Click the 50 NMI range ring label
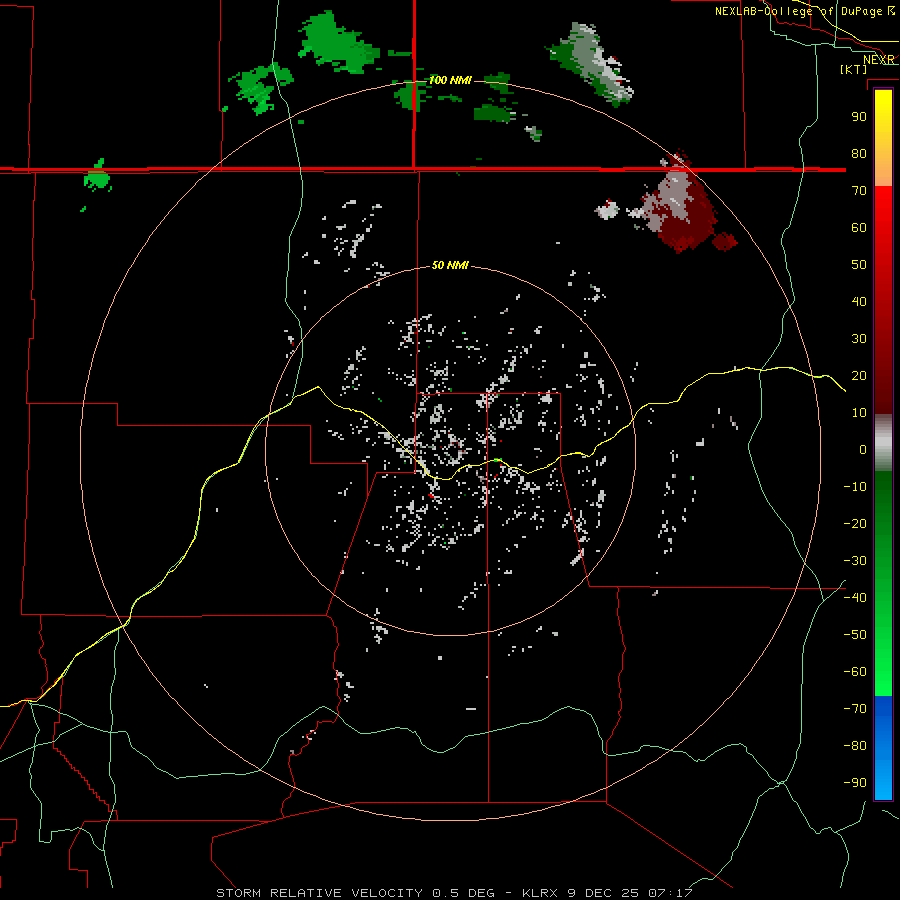 [x=450, y=265]
